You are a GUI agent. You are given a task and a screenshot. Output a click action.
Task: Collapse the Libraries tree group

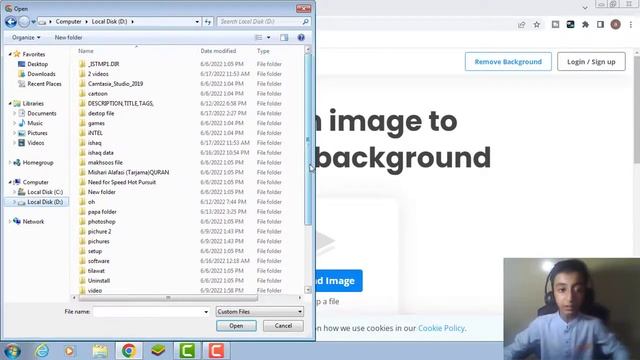click(x=10, y=104)
